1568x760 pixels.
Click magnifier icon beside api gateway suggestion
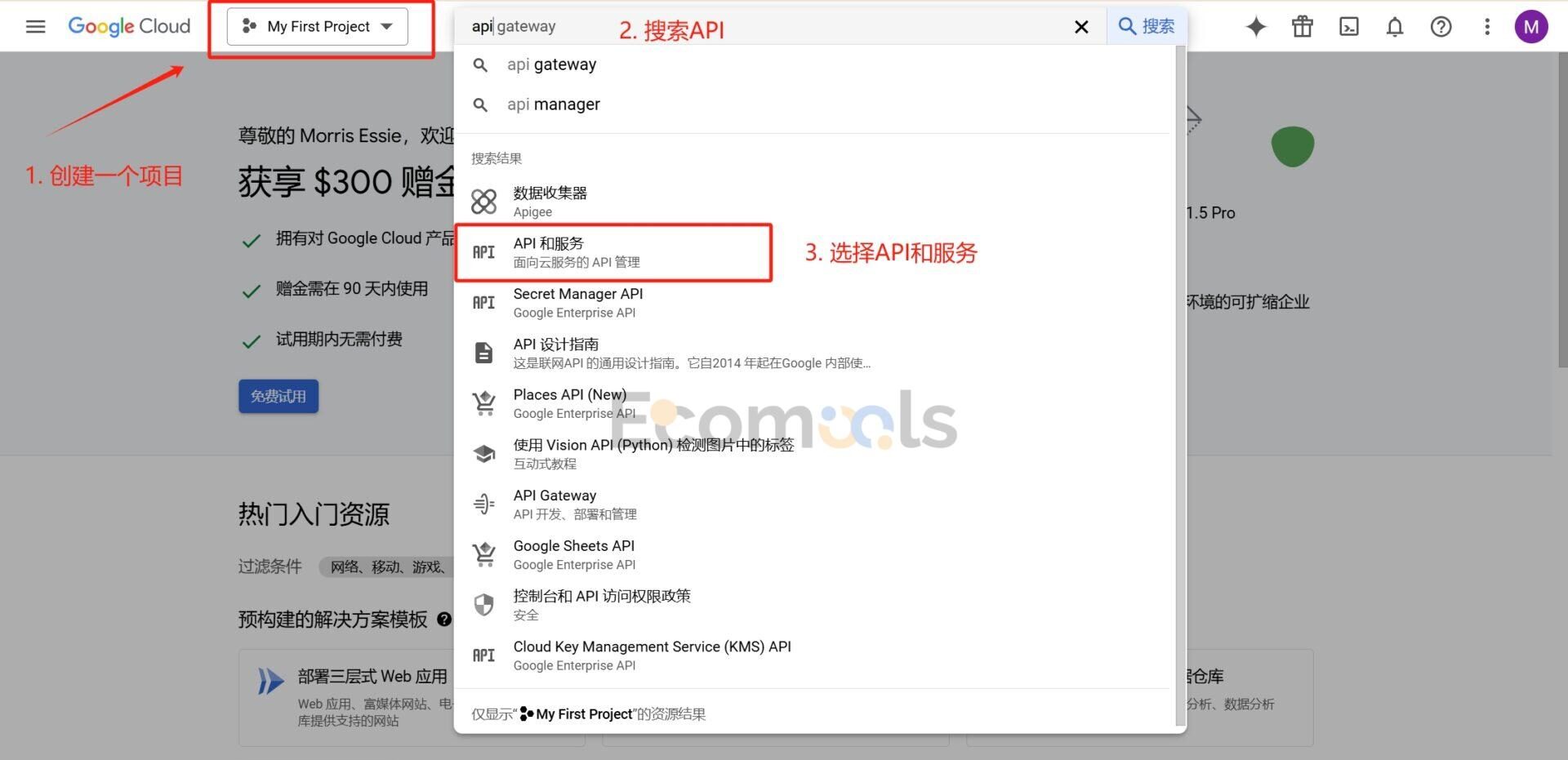[480, 64]
